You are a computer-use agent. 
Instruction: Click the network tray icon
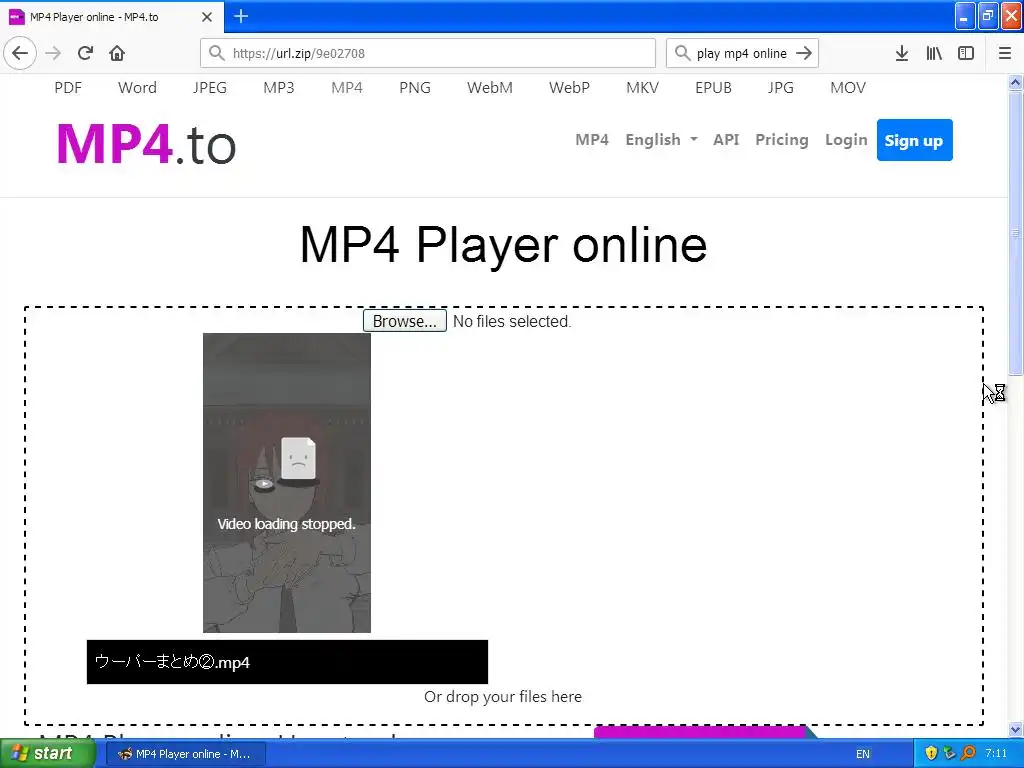(950, 753)
